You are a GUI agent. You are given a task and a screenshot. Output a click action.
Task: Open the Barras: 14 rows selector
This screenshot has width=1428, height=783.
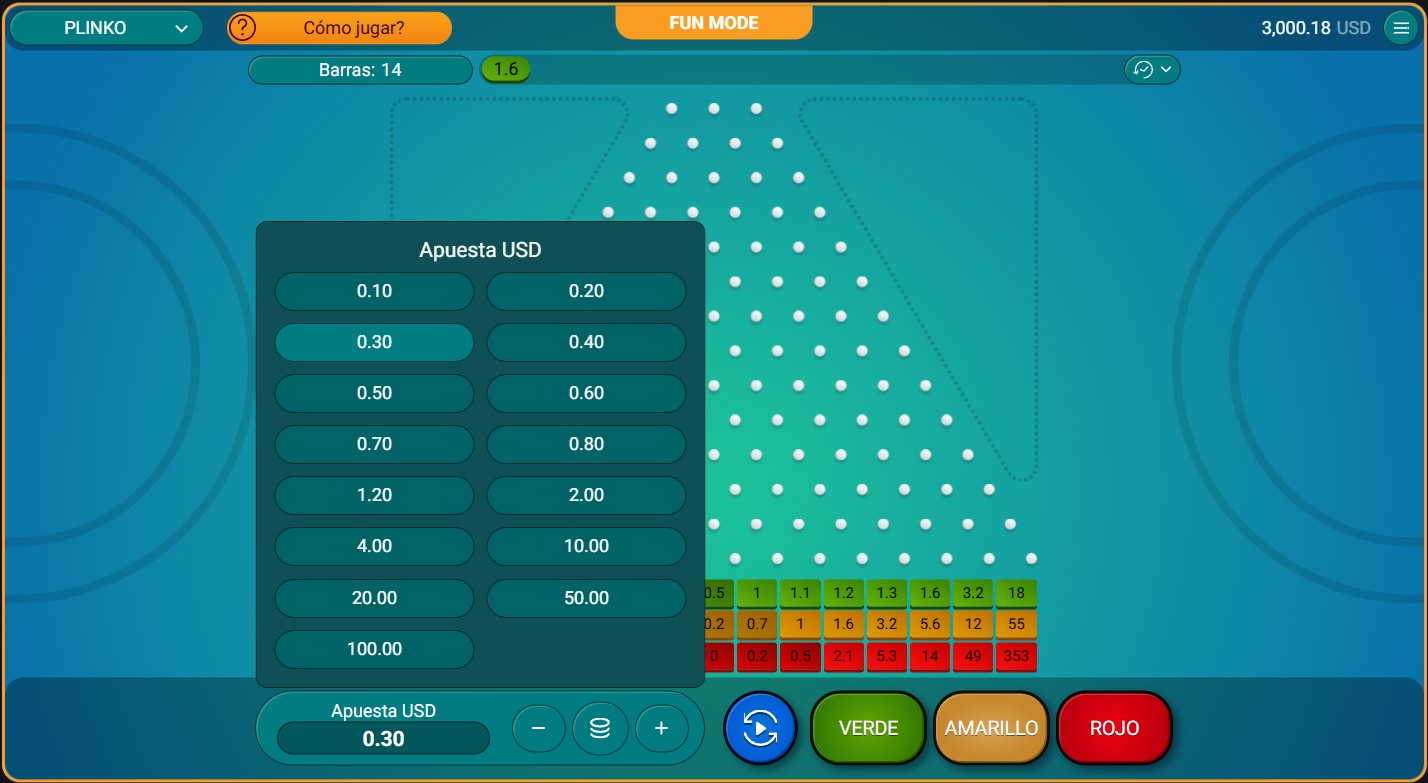360,70
